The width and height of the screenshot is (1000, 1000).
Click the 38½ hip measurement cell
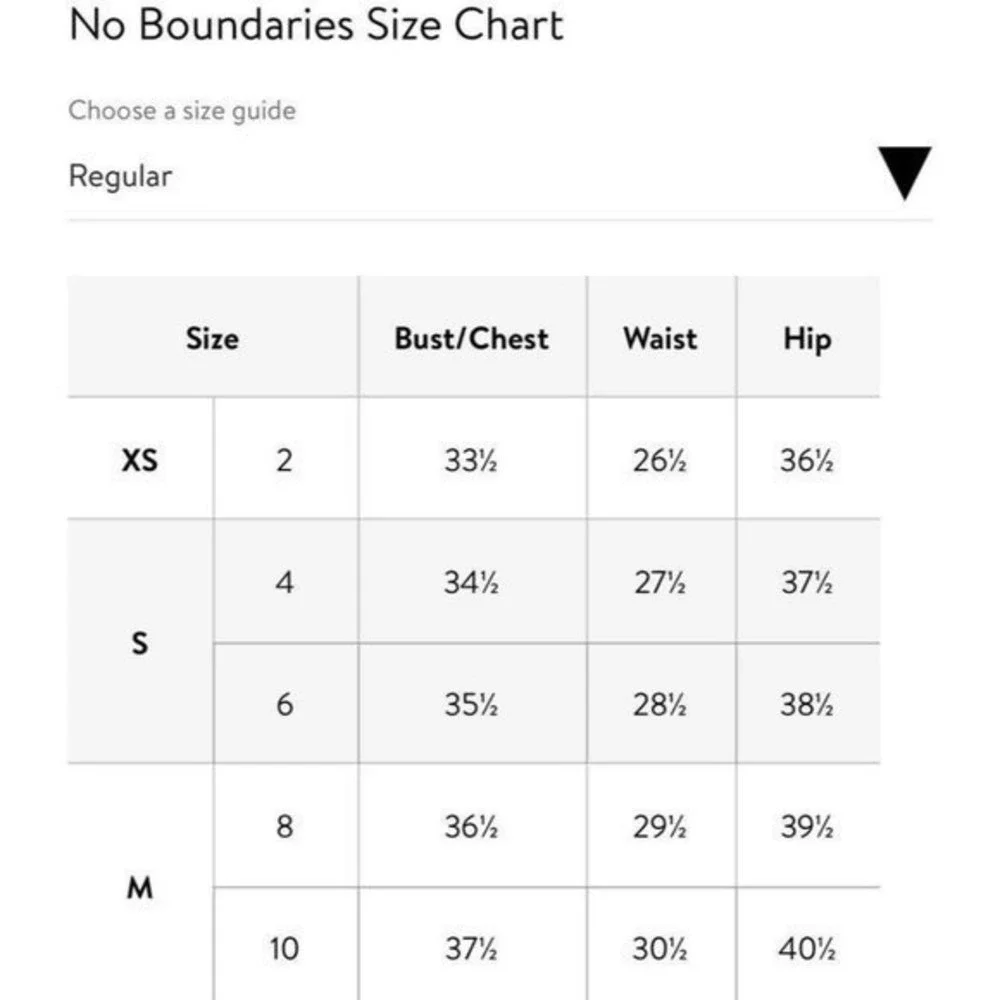click(807, 704)
